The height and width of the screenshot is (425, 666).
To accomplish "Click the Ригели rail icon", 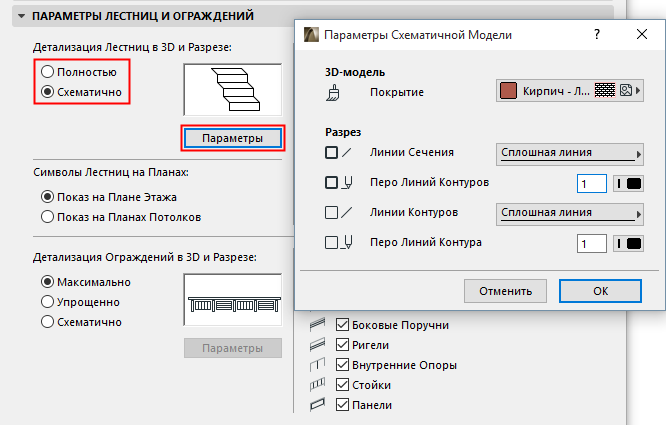I will pyautogui.click(x=320, y=345).
